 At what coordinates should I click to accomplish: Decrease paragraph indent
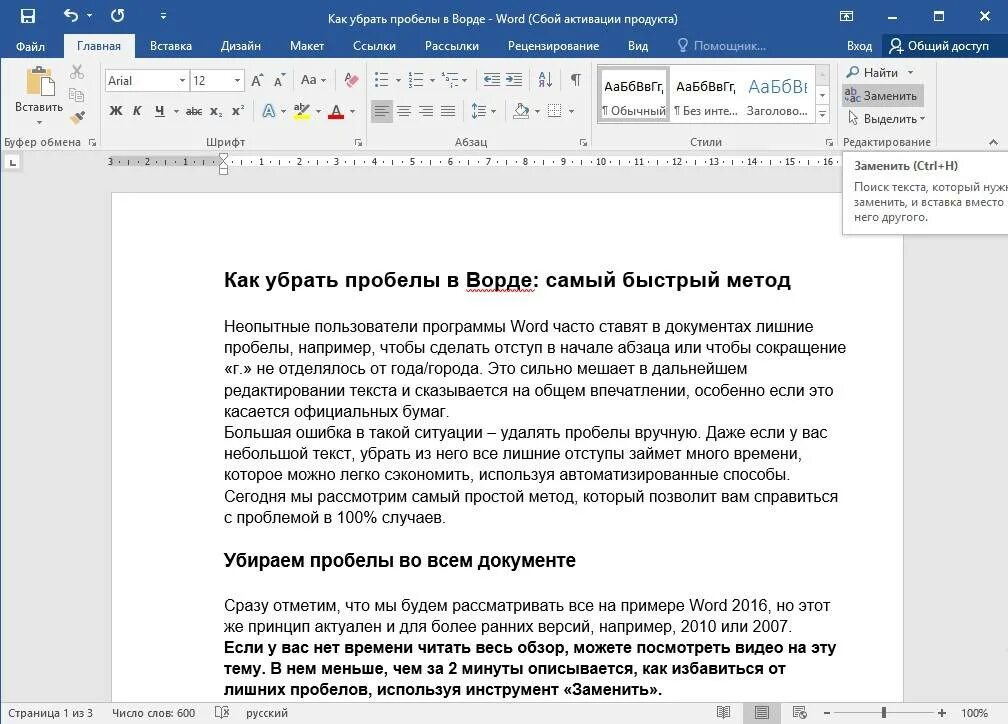click(x=492, y=80)
